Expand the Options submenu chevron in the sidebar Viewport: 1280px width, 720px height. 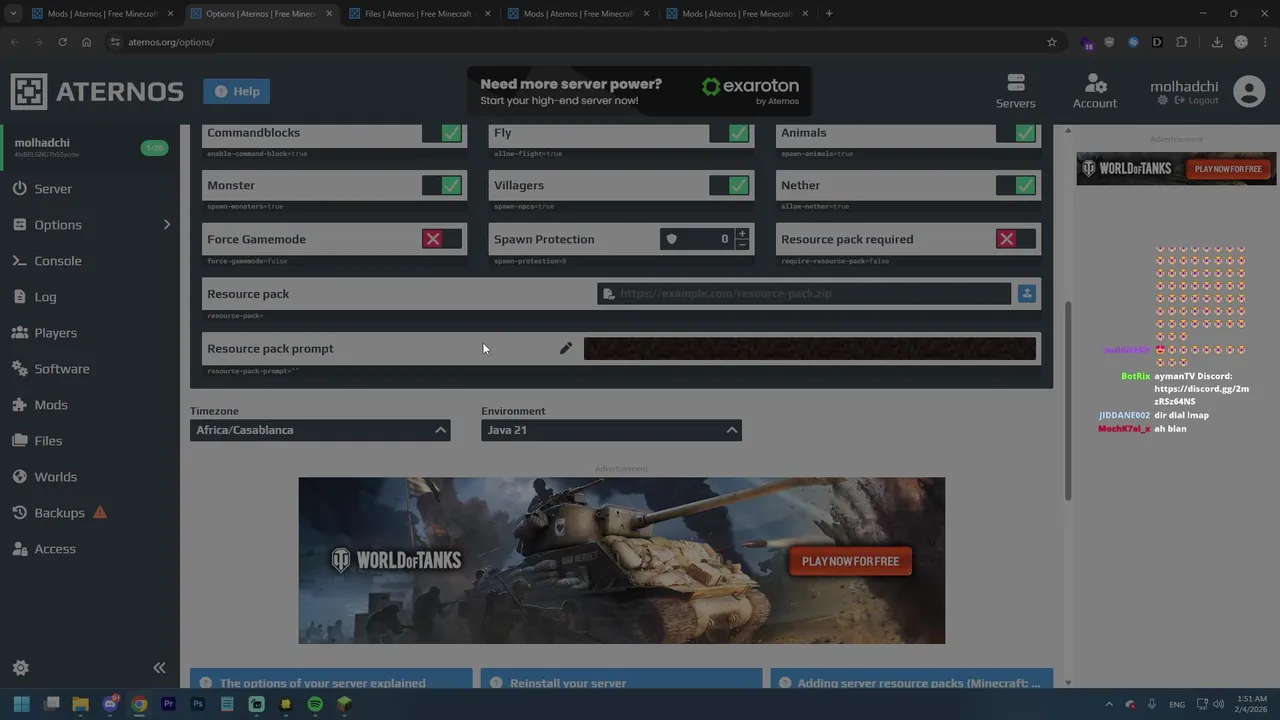167,225
